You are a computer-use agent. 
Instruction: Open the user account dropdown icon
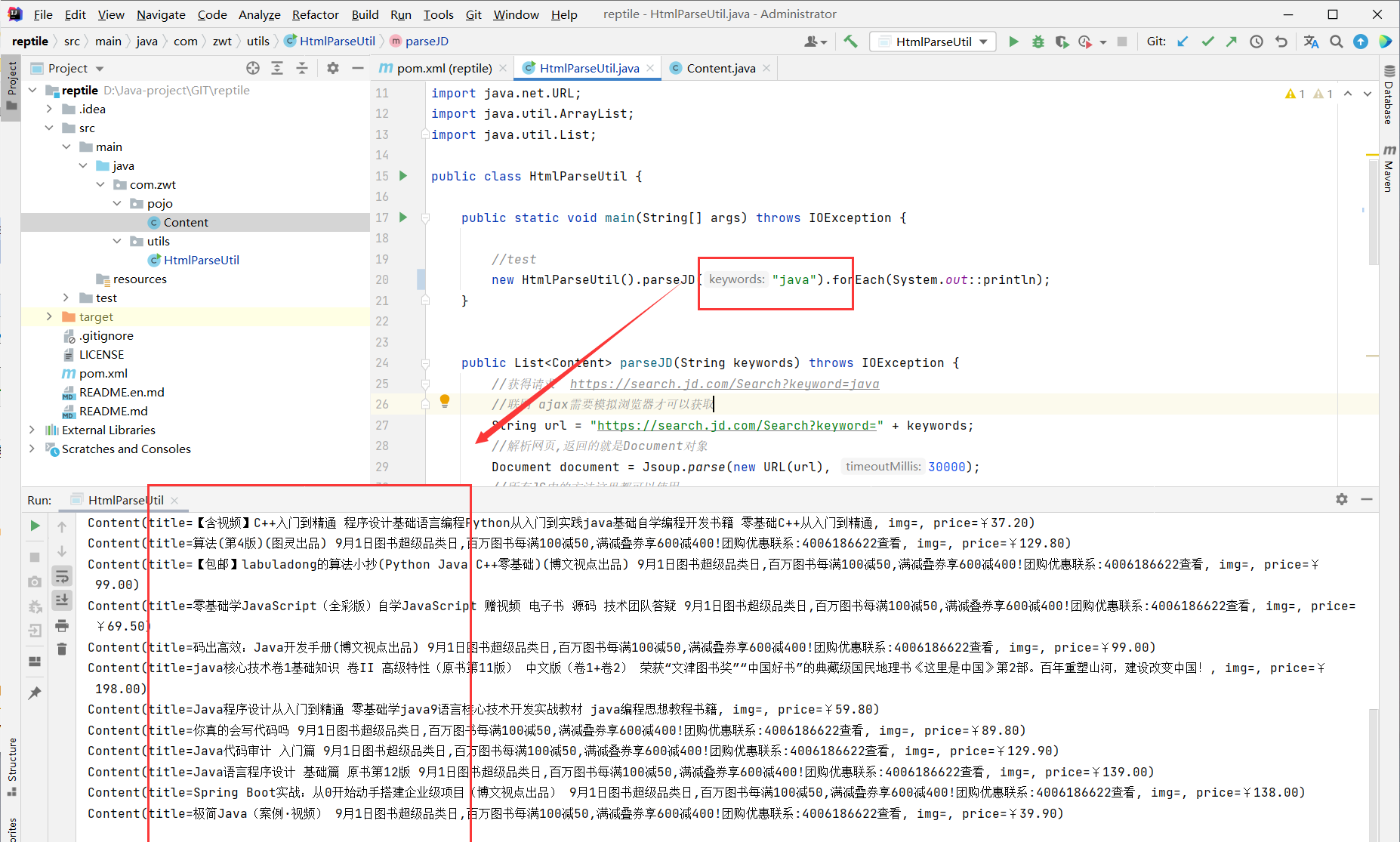815,42
